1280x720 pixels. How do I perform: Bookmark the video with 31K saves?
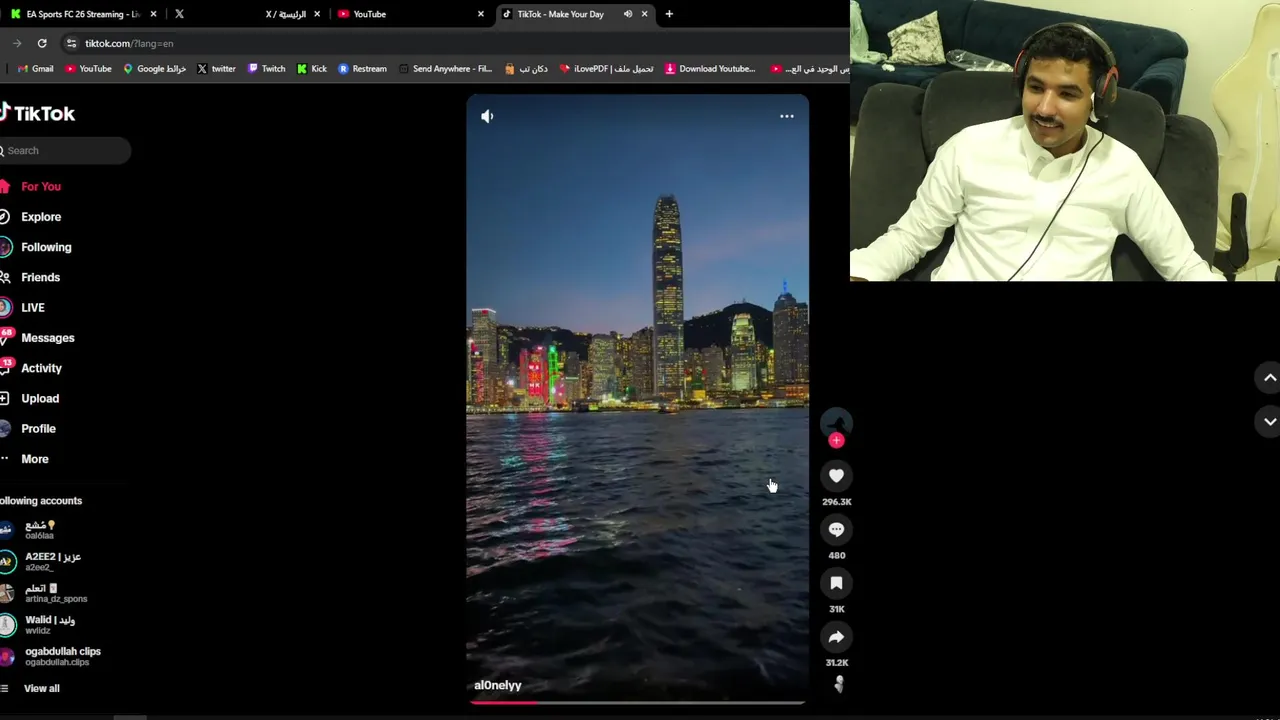tap(836, 583)
